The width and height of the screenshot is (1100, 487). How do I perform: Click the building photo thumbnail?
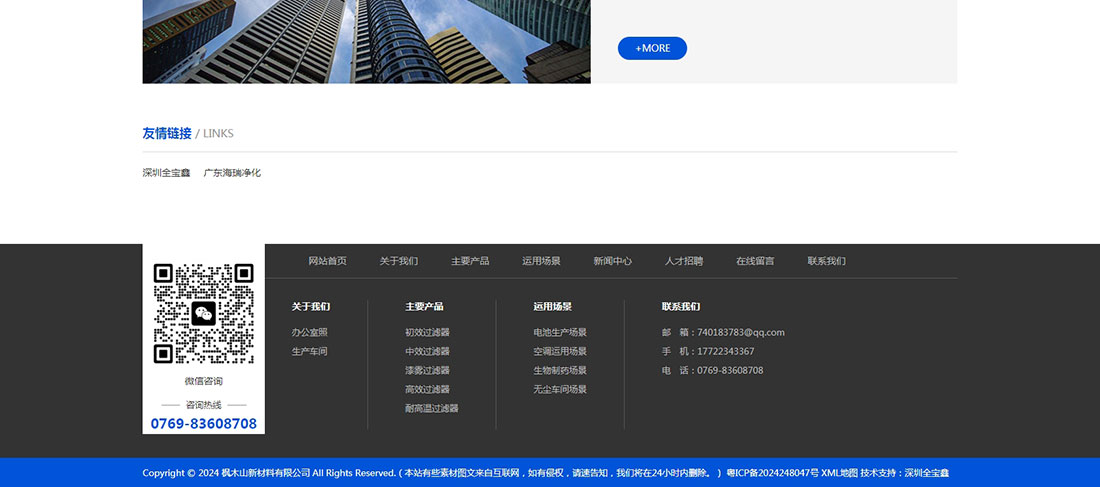366,41
